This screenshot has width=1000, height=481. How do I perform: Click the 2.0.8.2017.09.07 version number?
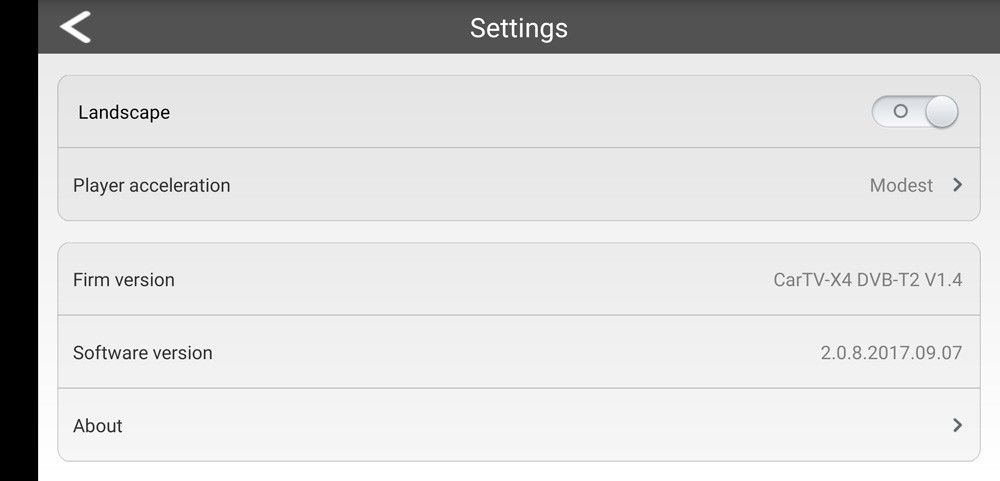(x=891, y=352)
